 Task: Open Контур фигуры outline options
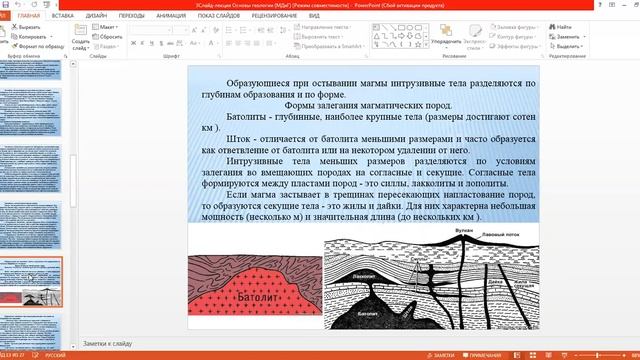click(513, 37)
